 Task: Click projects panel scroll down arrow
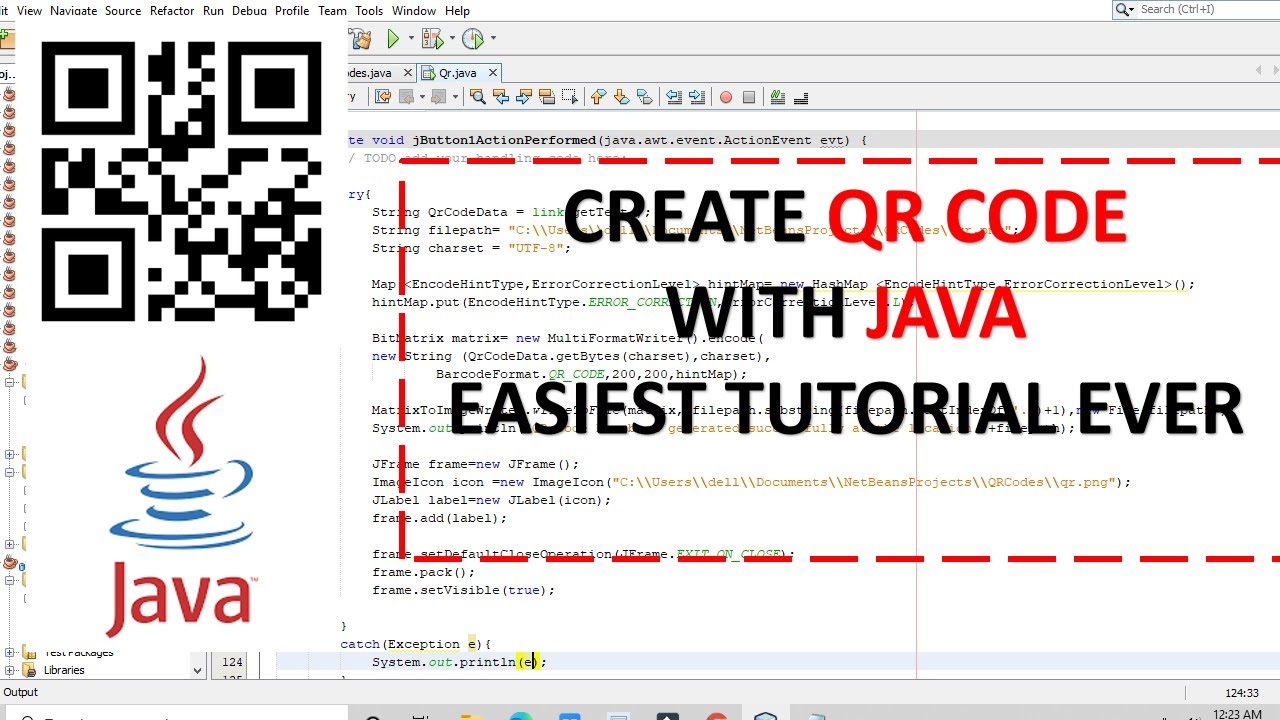198,670
